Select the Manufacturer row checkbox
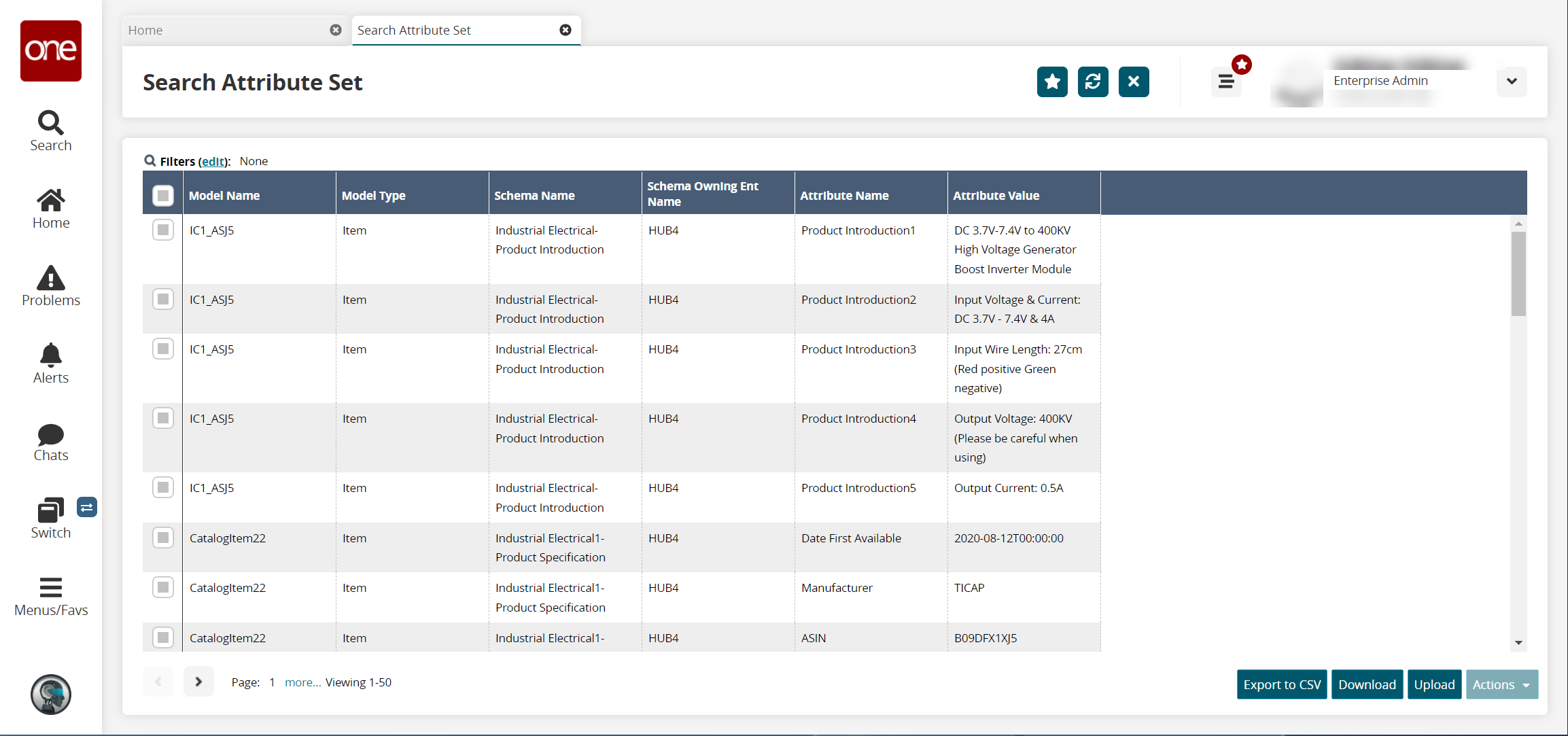1568x736 pixels. tap(163, 587)
